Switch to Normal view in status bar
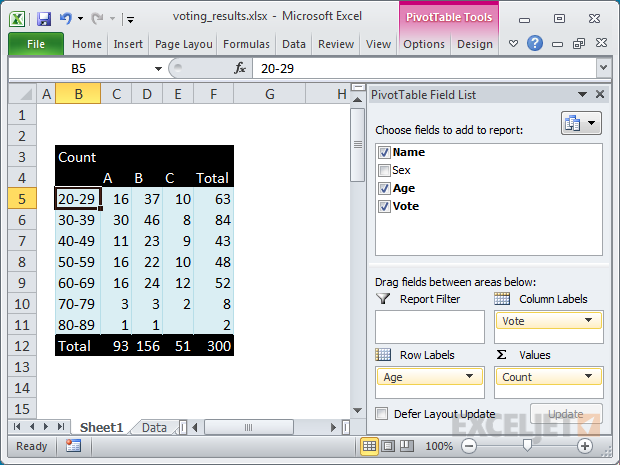This screenshot has height=465, width=620. 370,446
